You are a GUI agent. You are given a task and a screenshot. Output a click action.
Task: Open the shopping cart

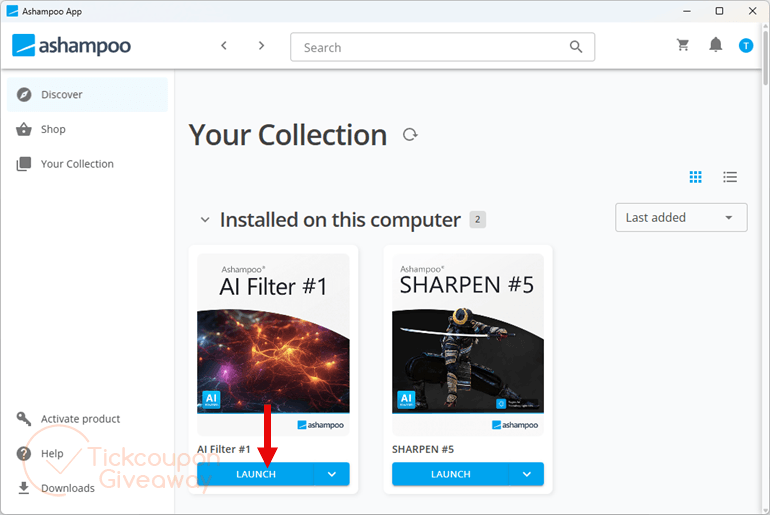[683, 45]
